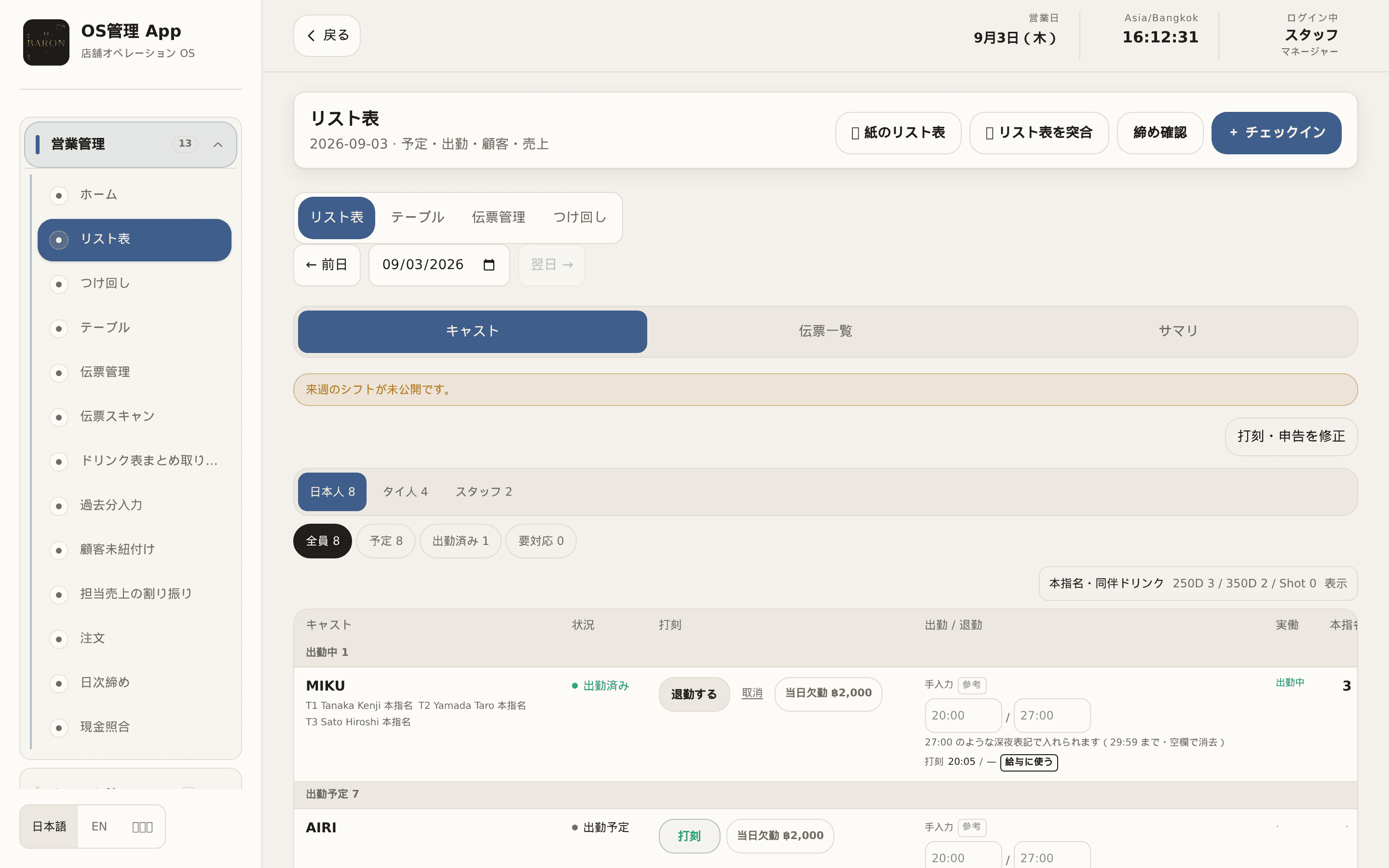Open 締め確認
Screen dimensions: 1389x868
(1160, 133)
